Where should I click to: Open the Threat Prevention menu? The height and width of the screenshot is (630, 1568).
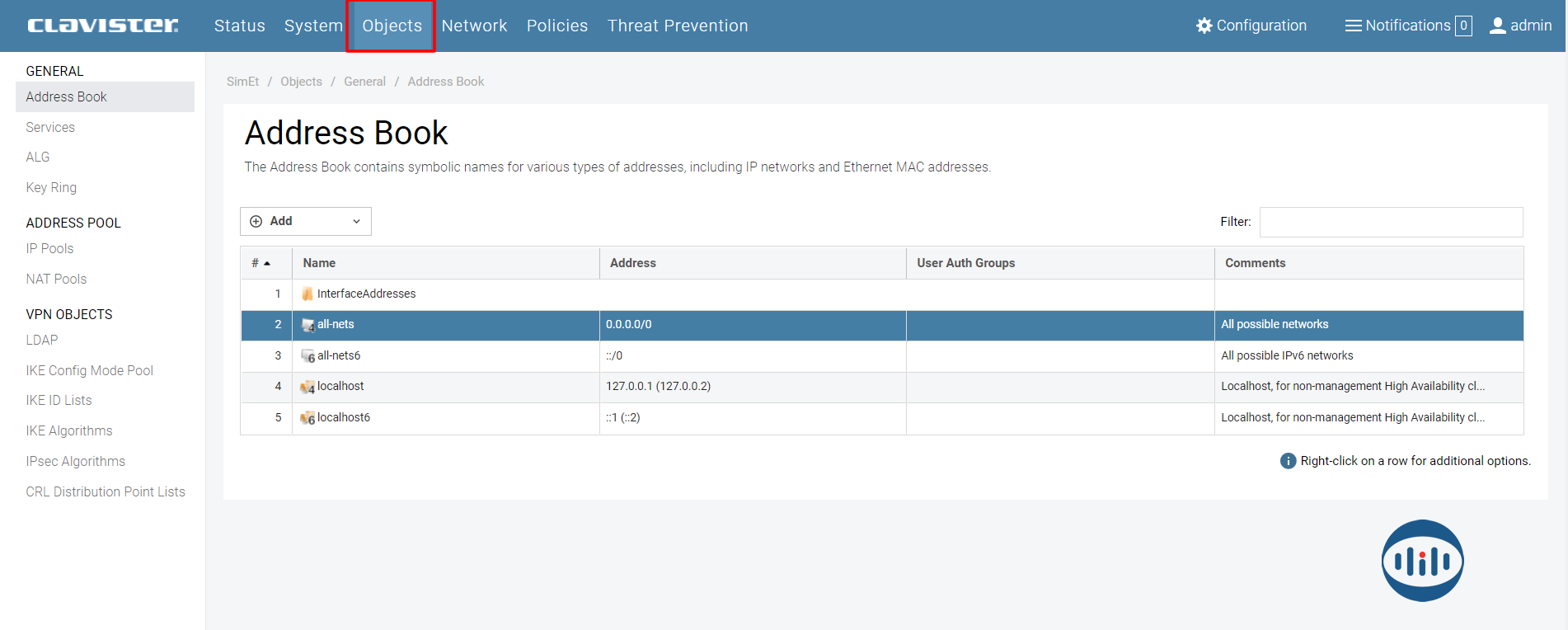point(677,26)
